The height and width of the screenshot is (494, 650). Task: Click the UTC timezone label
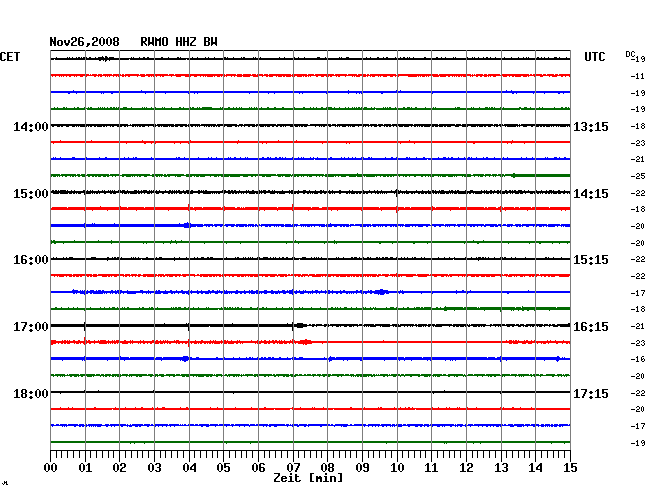(594, 57)
